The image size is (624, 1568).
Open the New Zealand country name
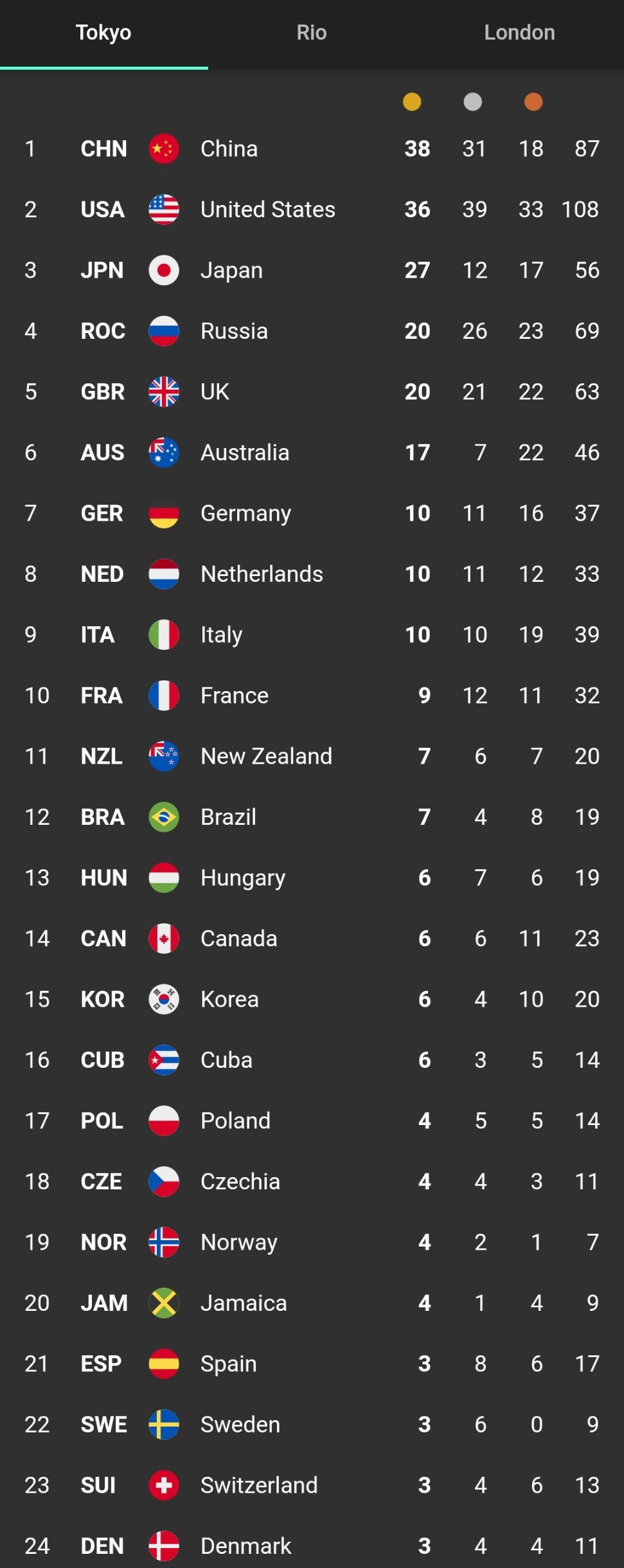point(266,756)
